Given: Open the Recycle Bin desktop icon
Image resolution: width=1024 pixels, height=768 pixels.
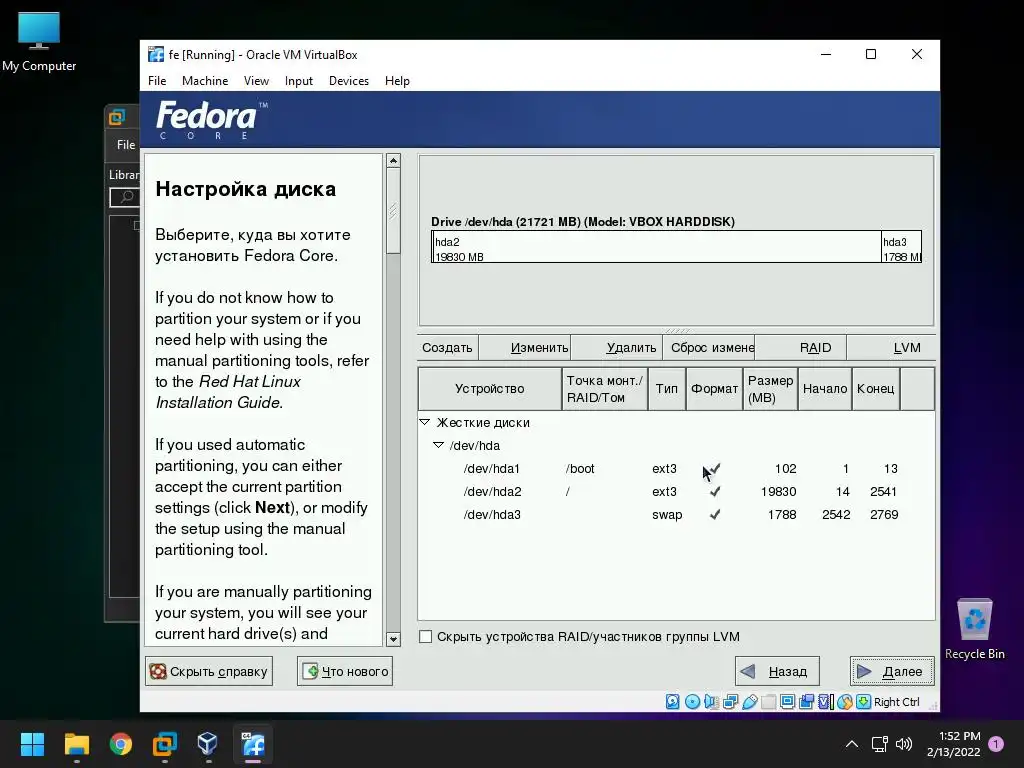Looking at the screenshot, I should pos(974,630).
